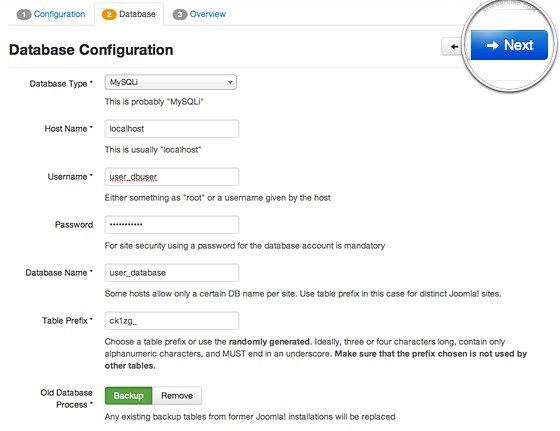
Task: Open the Configuration step tab
Action: [51, 14]
